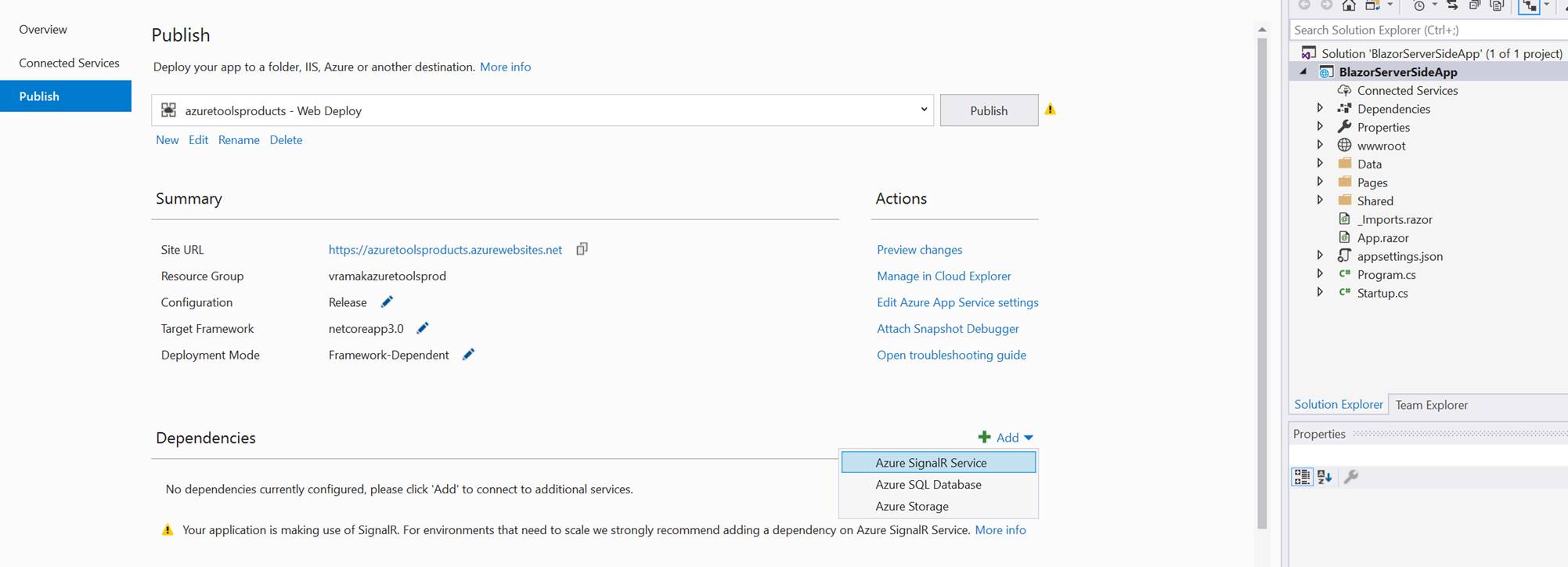Screen dimensions: 1568x567
Task: Click warning icon next to SignalR message
Action: click(167, 529)
